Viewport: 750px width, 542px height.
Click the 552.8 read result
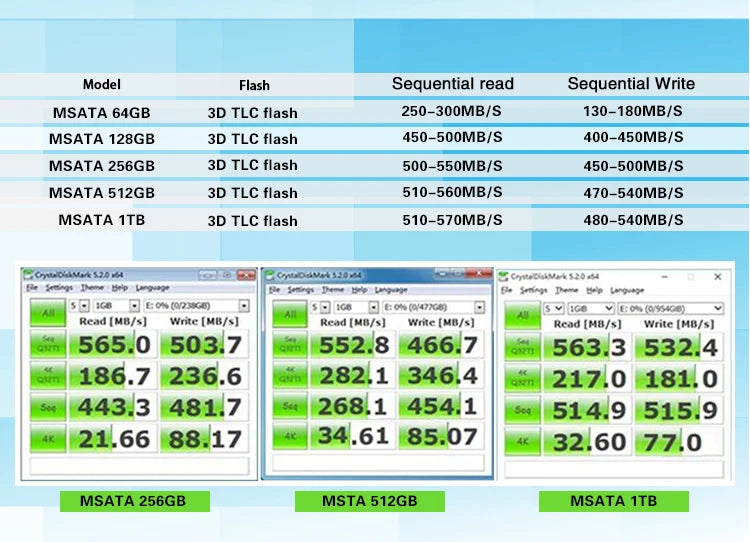(x=353, y=345)
